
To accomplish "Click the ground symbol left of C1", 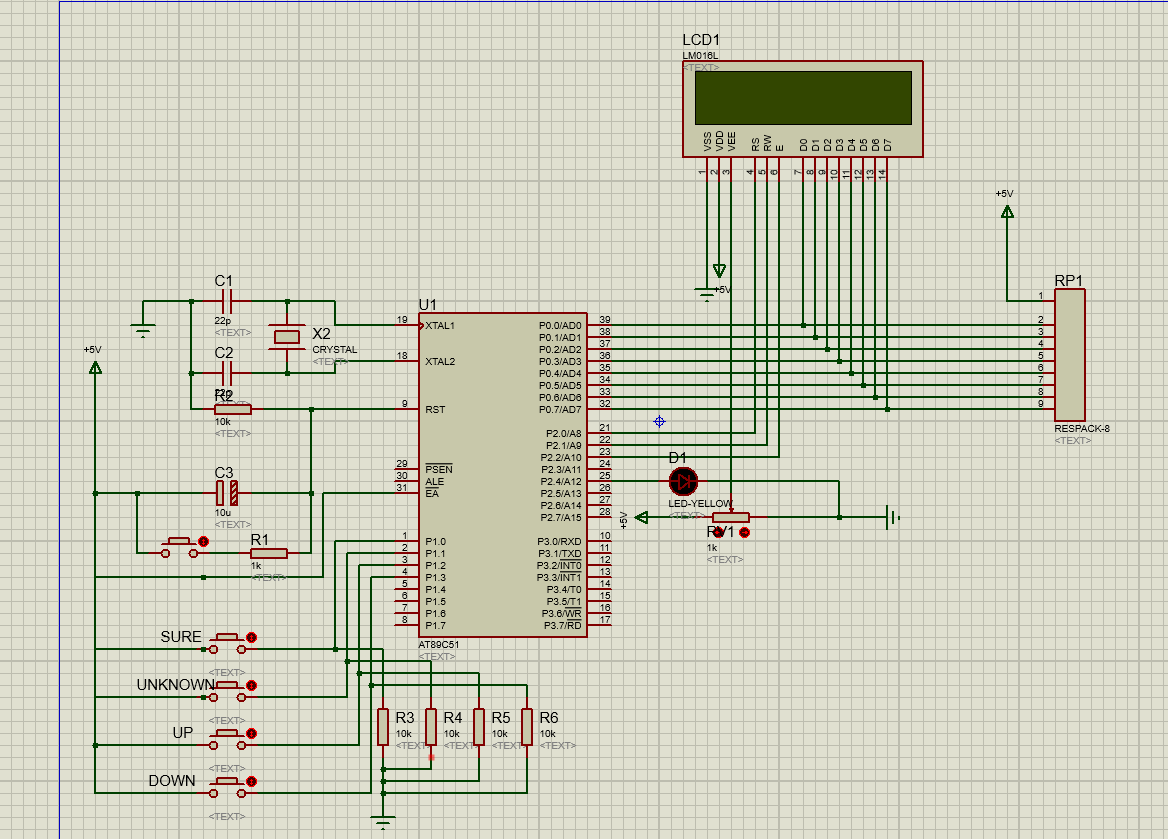I will coord(143,331).
